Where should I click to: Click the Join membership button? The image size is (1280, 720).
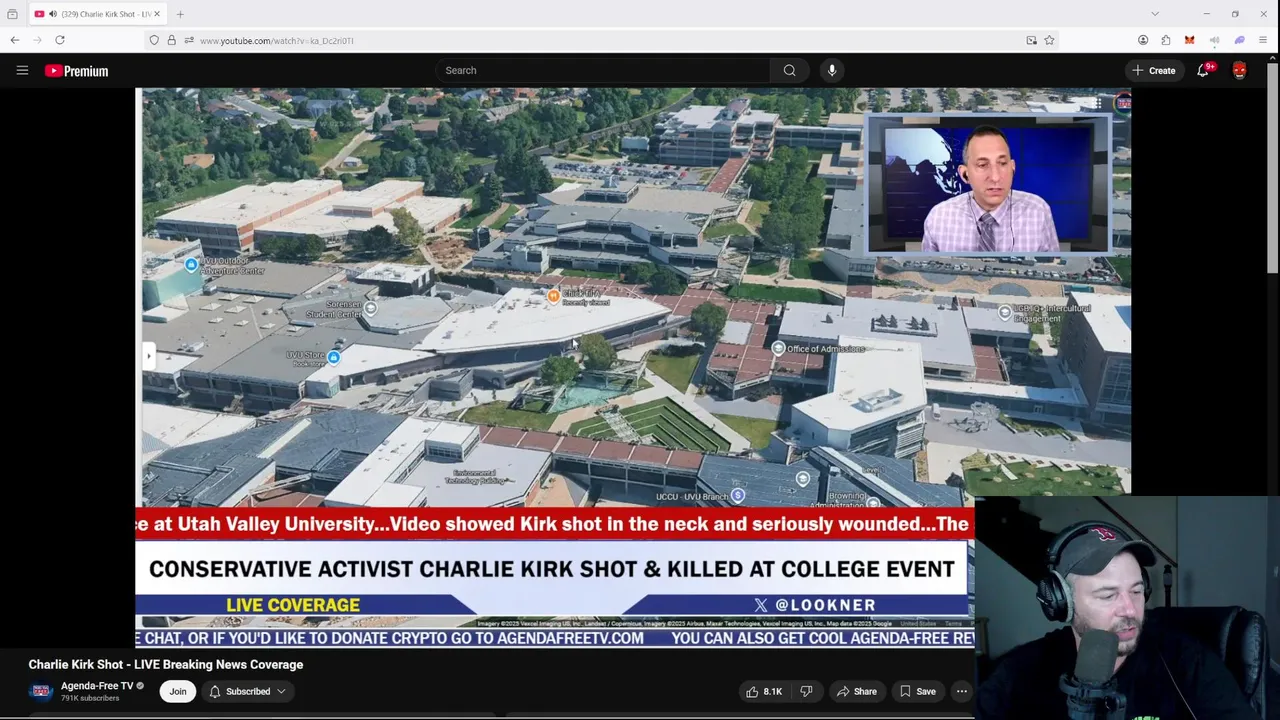click(x=177, y=691)
